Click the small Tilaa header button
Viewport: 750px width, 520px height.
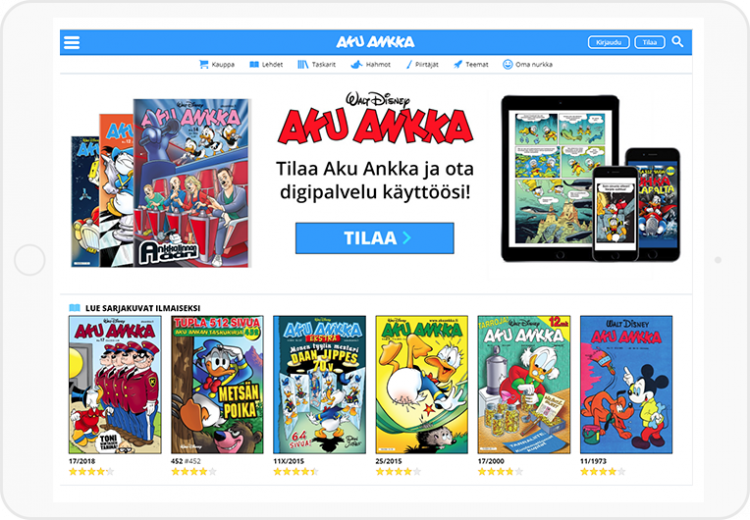(650, 42)
